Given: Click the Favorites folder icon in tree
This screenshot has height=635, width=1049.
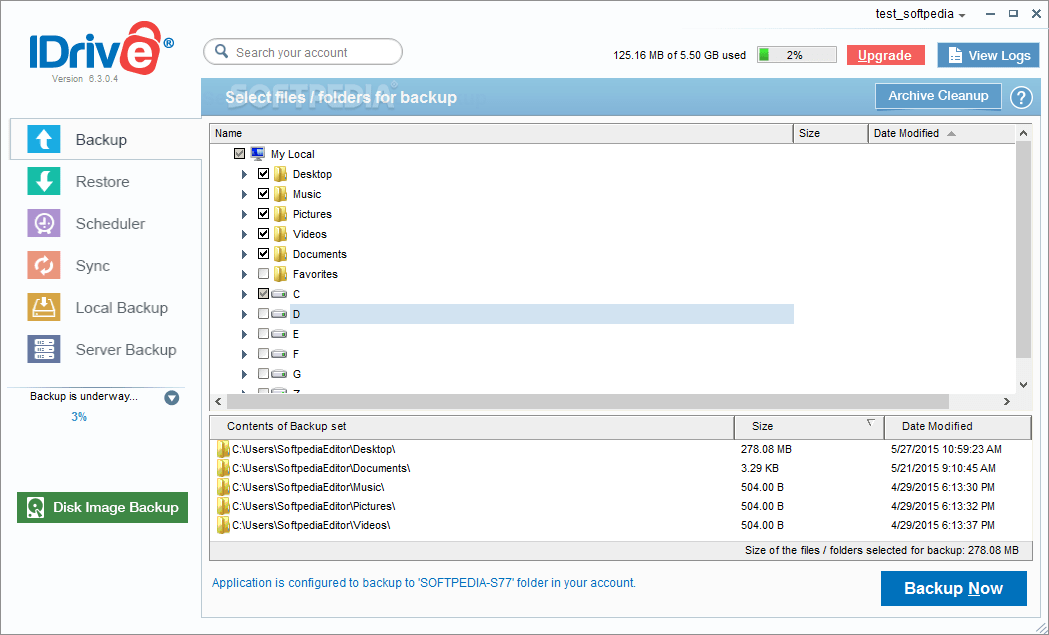Looking at the screenshot, I should point(280,274).
